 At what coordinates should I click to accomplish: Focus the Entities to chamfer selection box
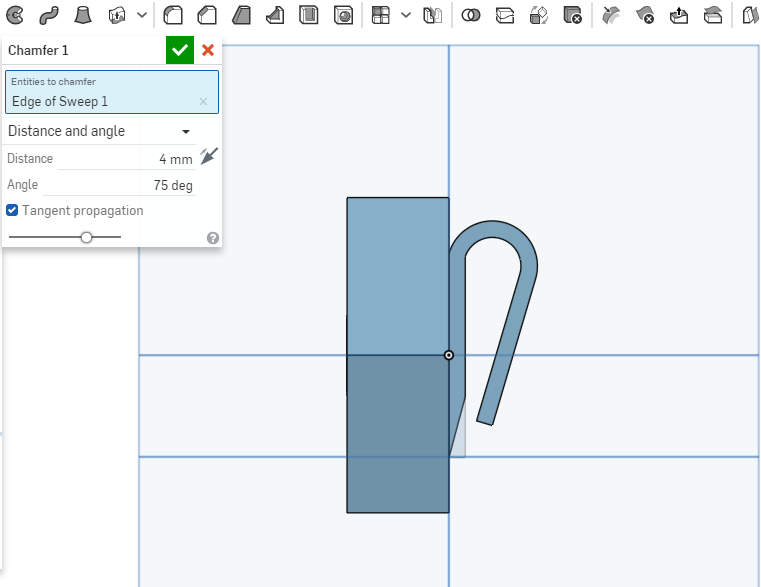[112, 92]
